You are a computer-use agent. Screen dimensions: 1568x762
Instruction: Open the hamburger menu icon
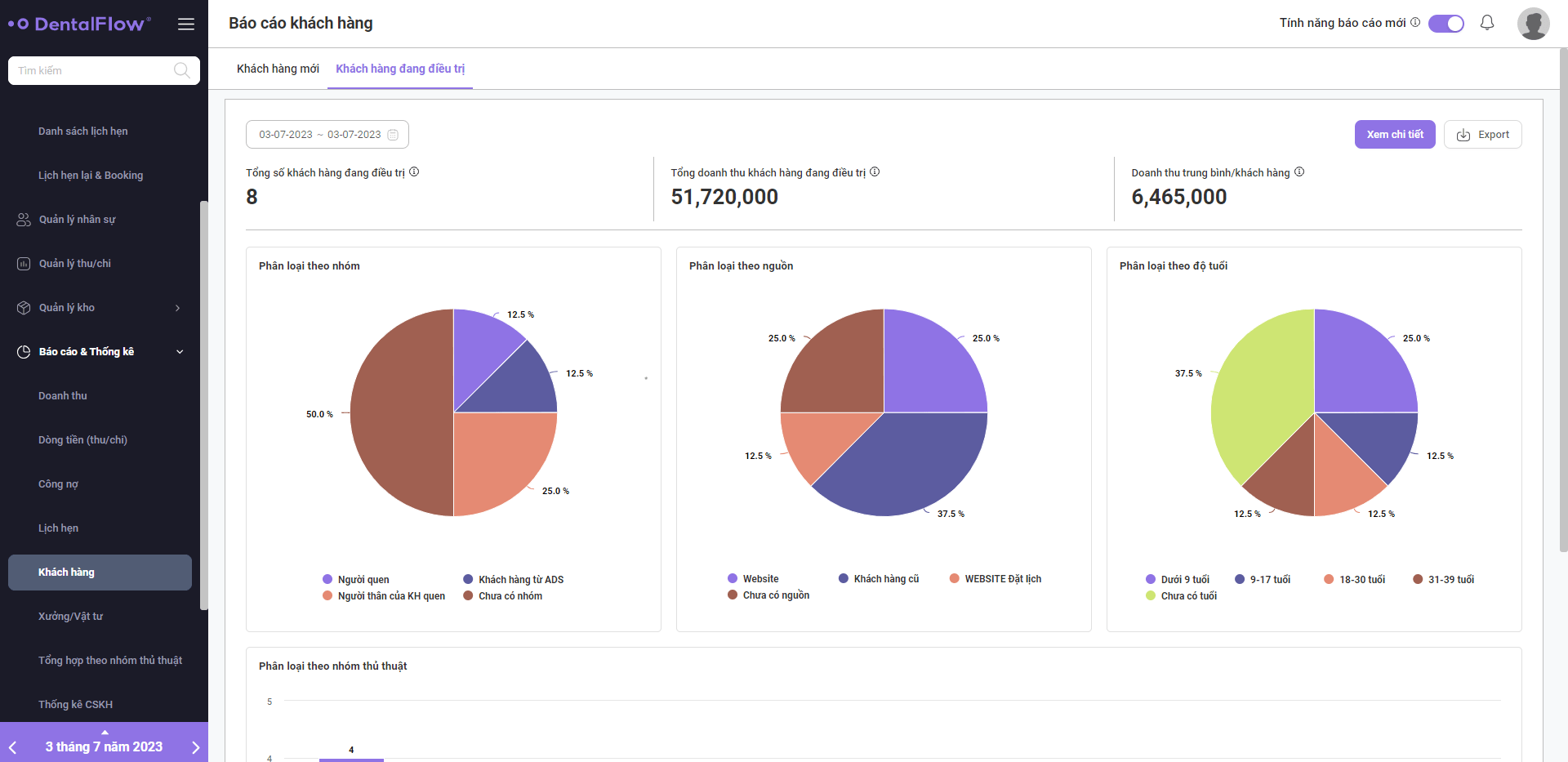pos(186,24)
